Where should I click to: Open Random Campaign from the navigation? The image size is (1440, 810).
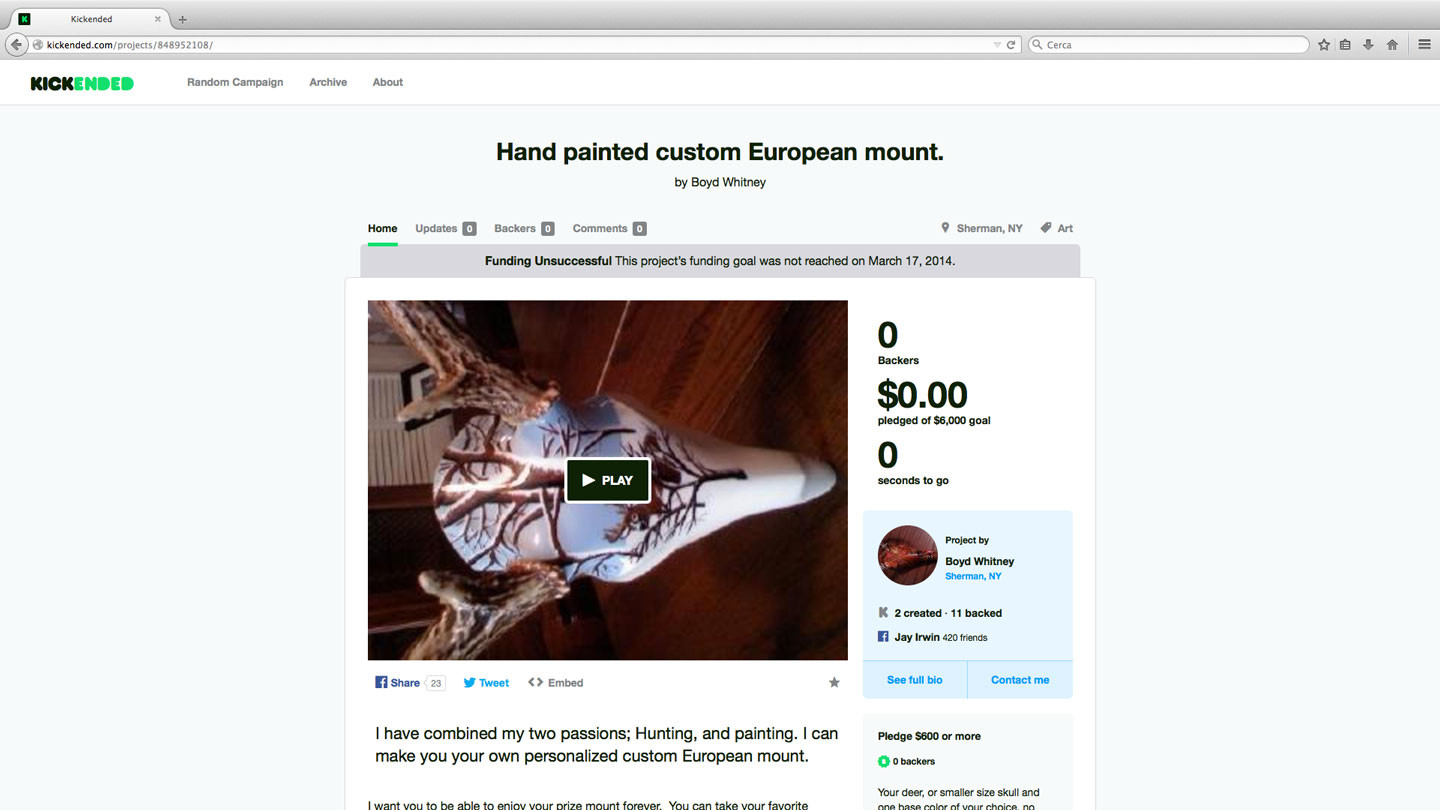(235, 82)
